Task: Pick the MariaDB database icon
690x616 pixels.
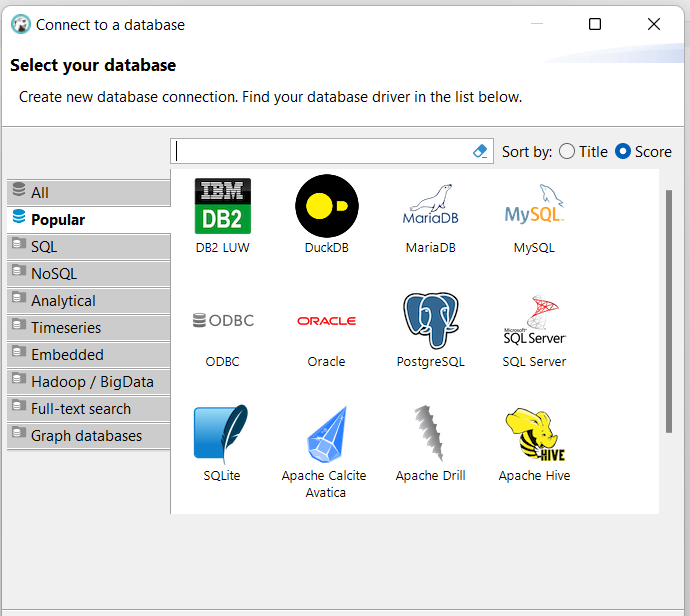Action: point(430,207)
